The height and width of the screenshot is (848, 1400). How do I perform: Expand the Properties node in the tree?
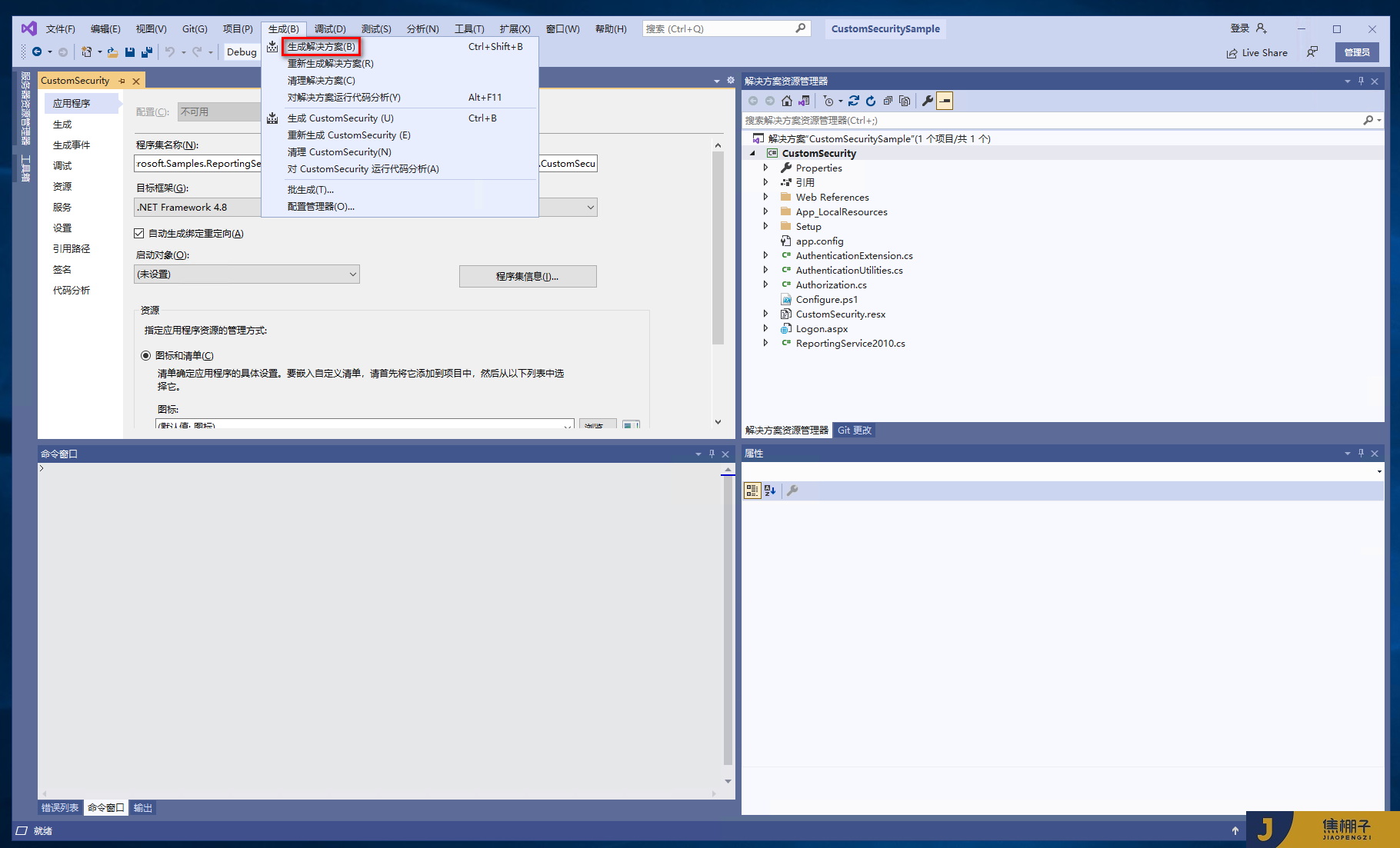765,168
